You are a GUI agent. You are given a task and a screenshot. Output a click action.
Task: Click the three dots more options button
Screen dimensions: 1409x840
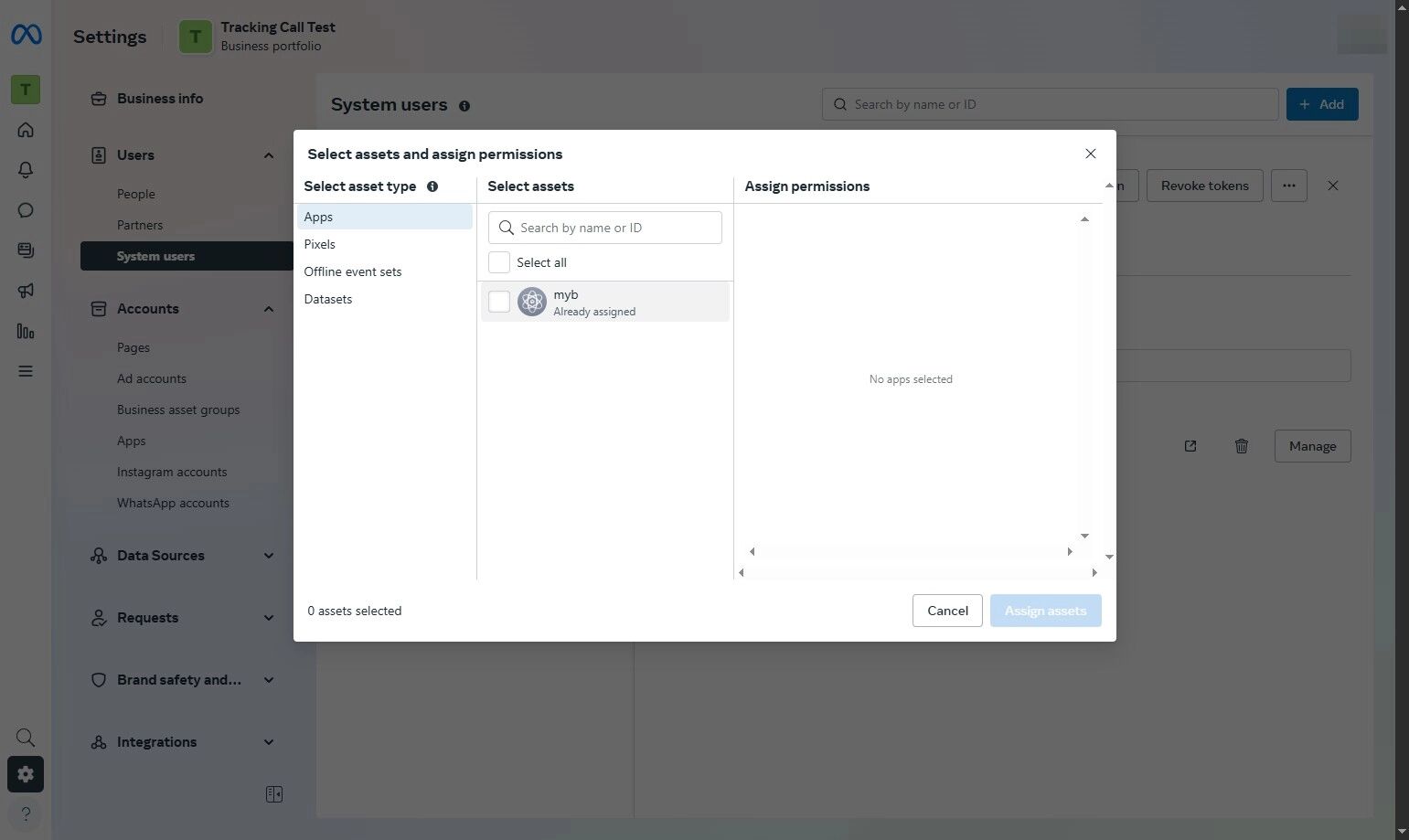[x=1289, y=186]
